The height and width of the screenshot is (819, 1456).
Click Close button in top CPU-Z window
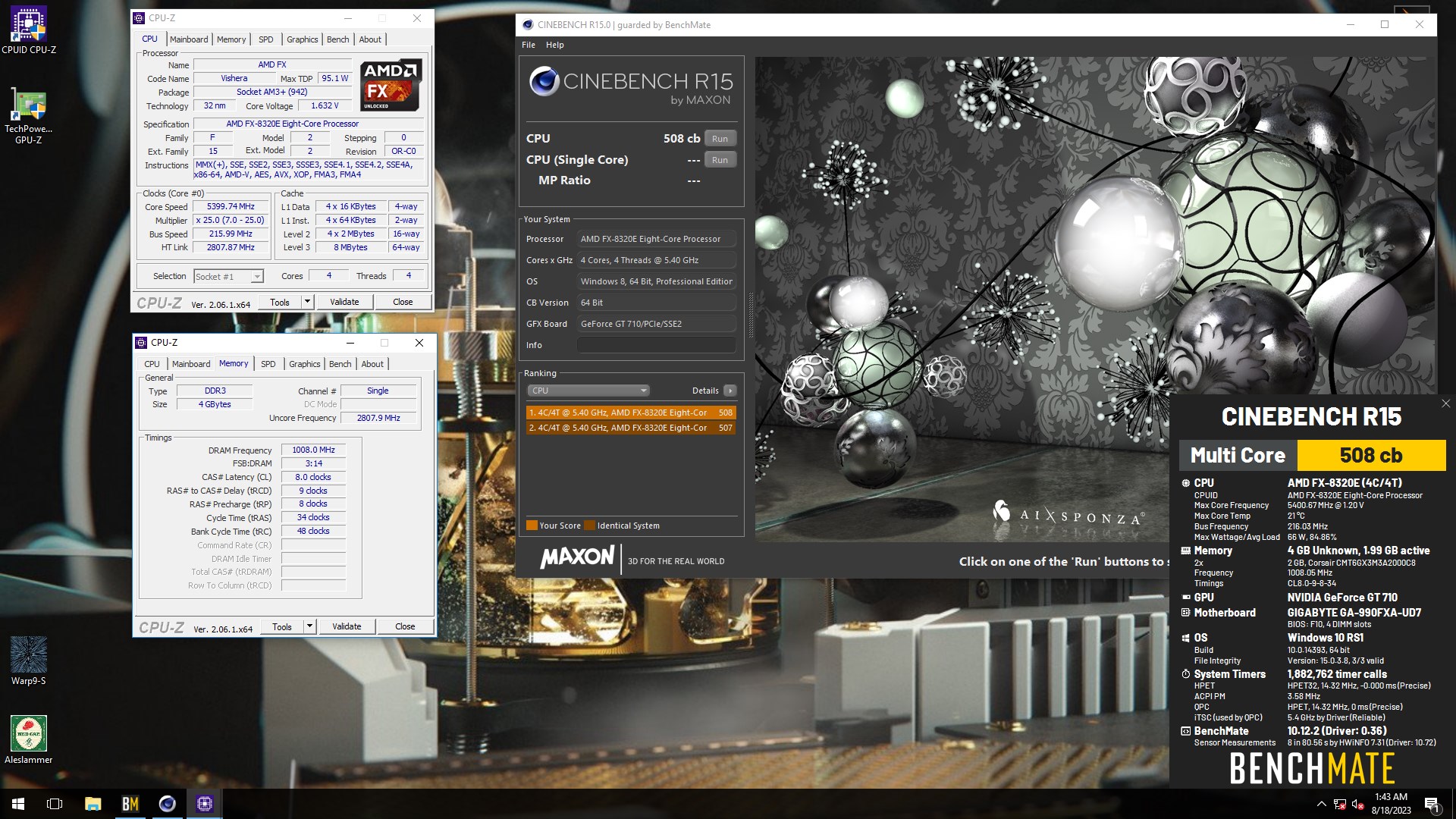point(403,302)
